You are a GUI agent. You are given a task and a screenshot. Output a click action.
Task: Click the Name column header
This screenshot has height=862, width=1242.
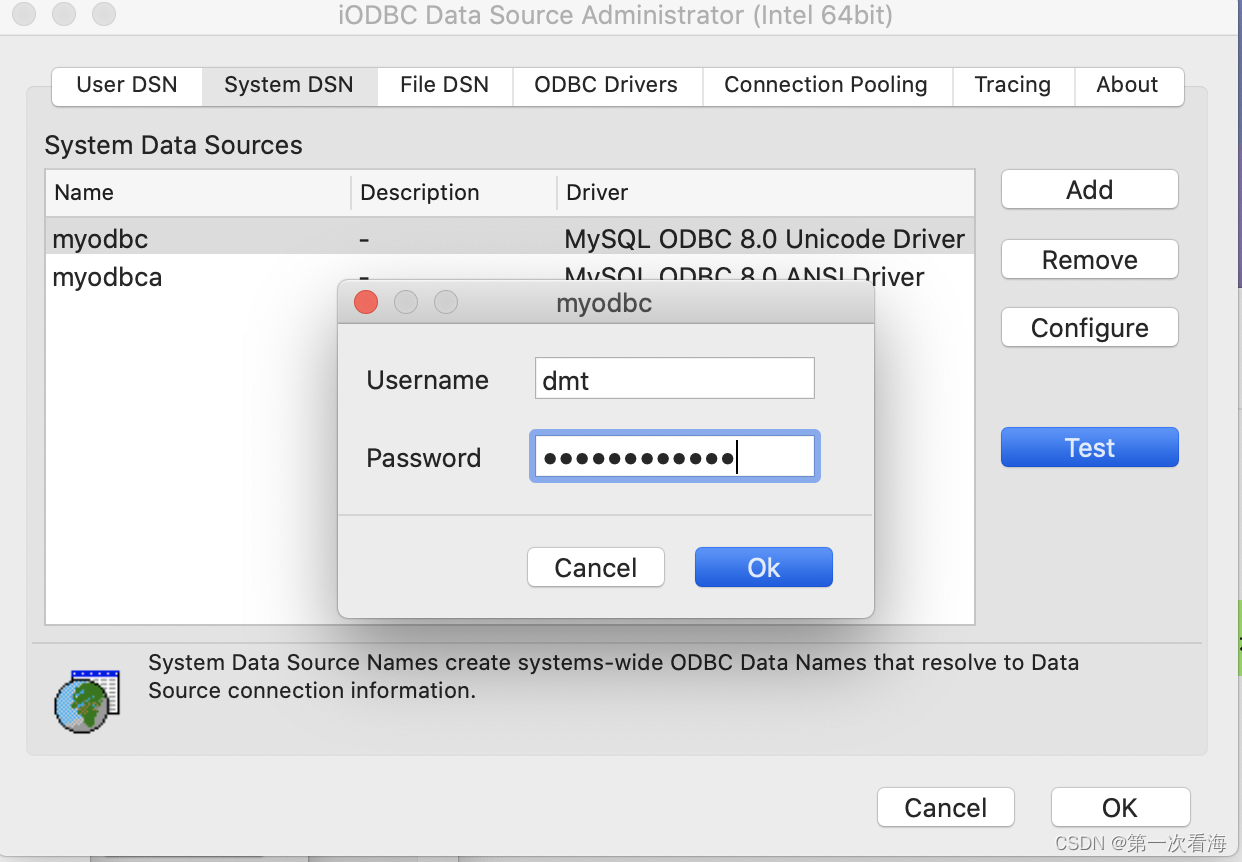198,192
